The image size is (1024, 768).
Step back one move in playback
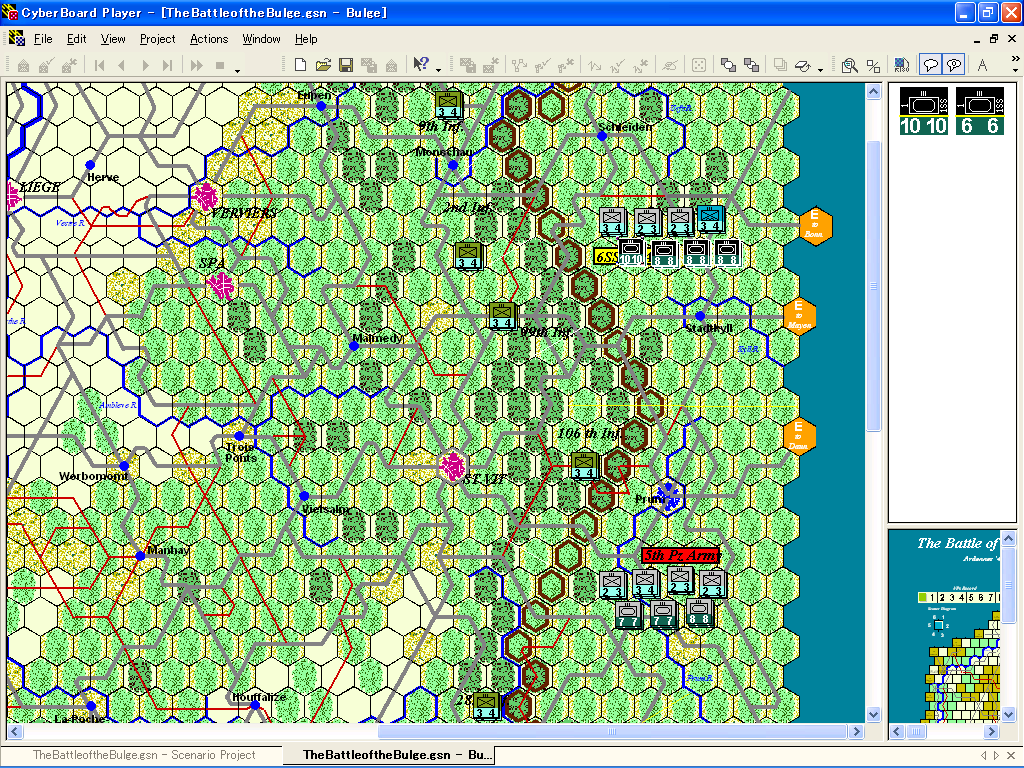point(121,65)
